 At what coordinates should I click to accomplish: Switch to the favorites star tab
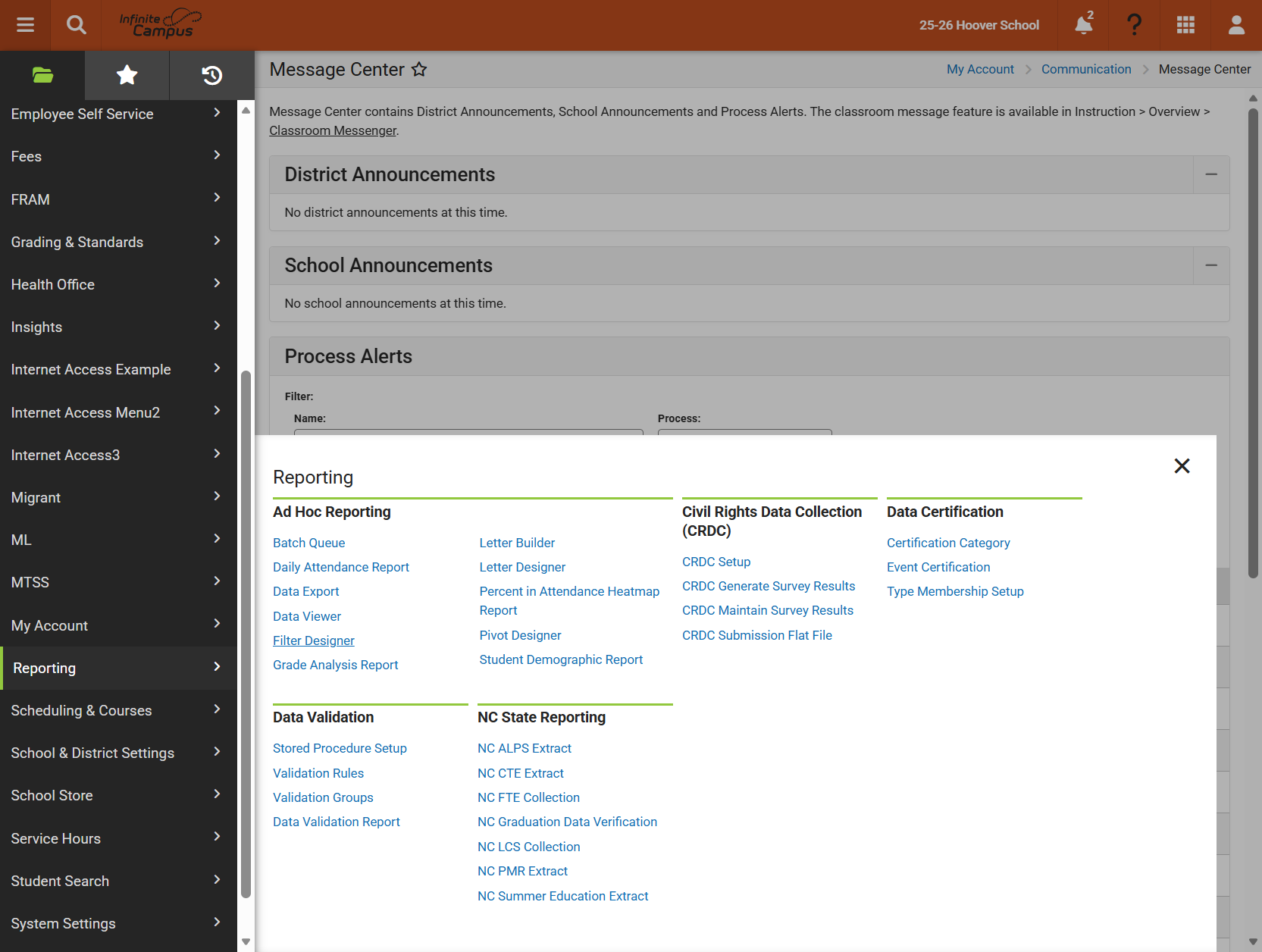[127, 75]
